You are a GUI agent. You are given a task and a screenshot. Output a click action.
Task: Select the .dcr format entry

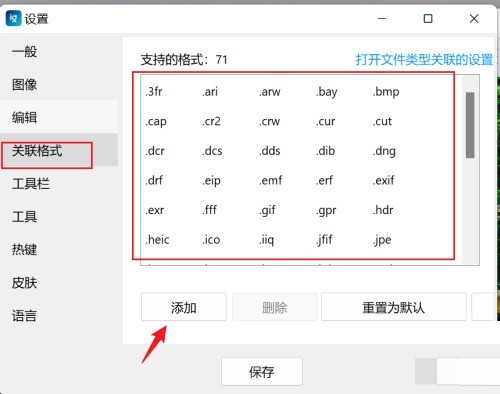coord(155,151)
